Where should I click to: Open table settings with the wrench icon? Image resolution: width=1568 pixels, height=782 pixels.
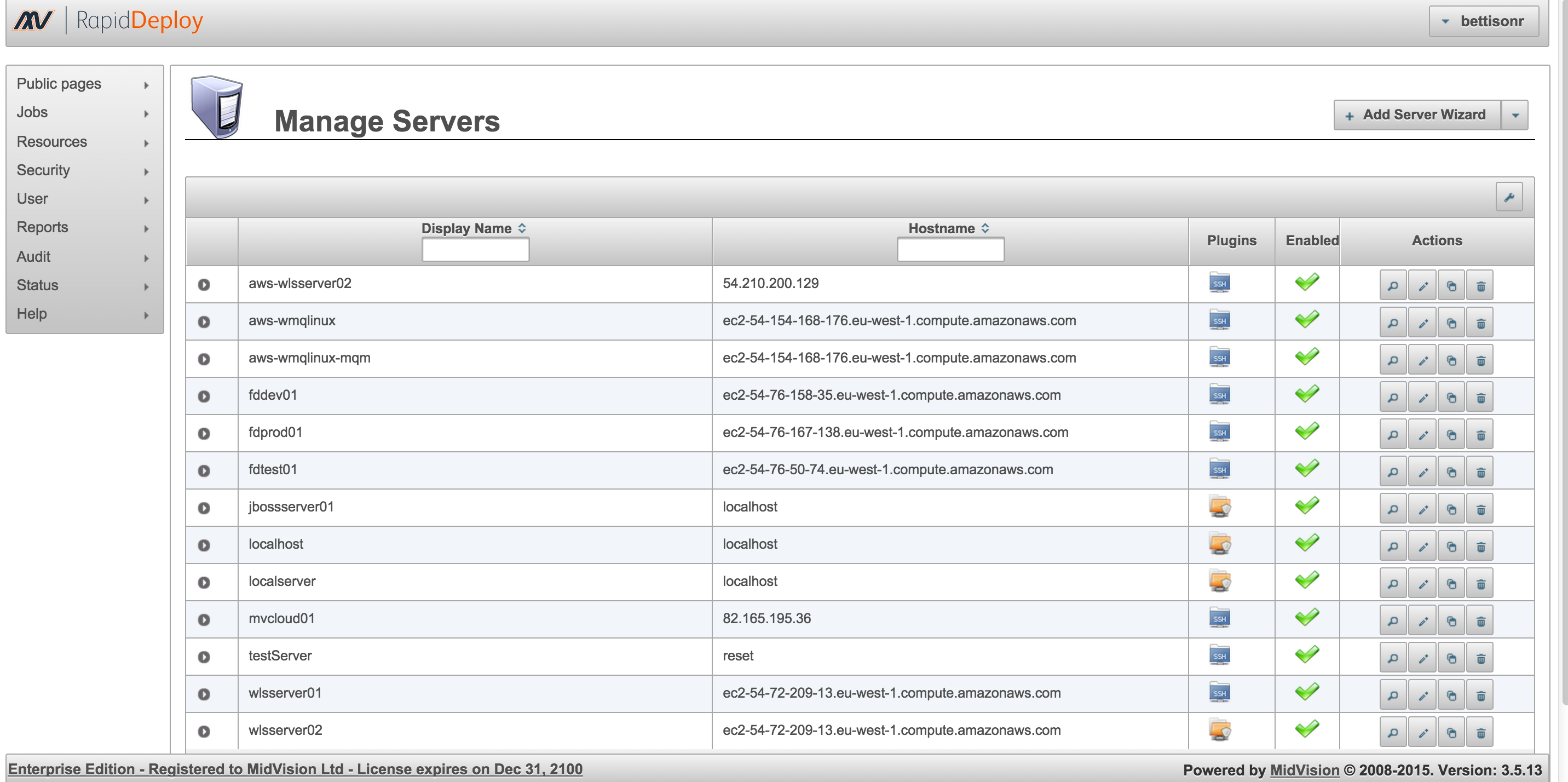coord(1509,197)
